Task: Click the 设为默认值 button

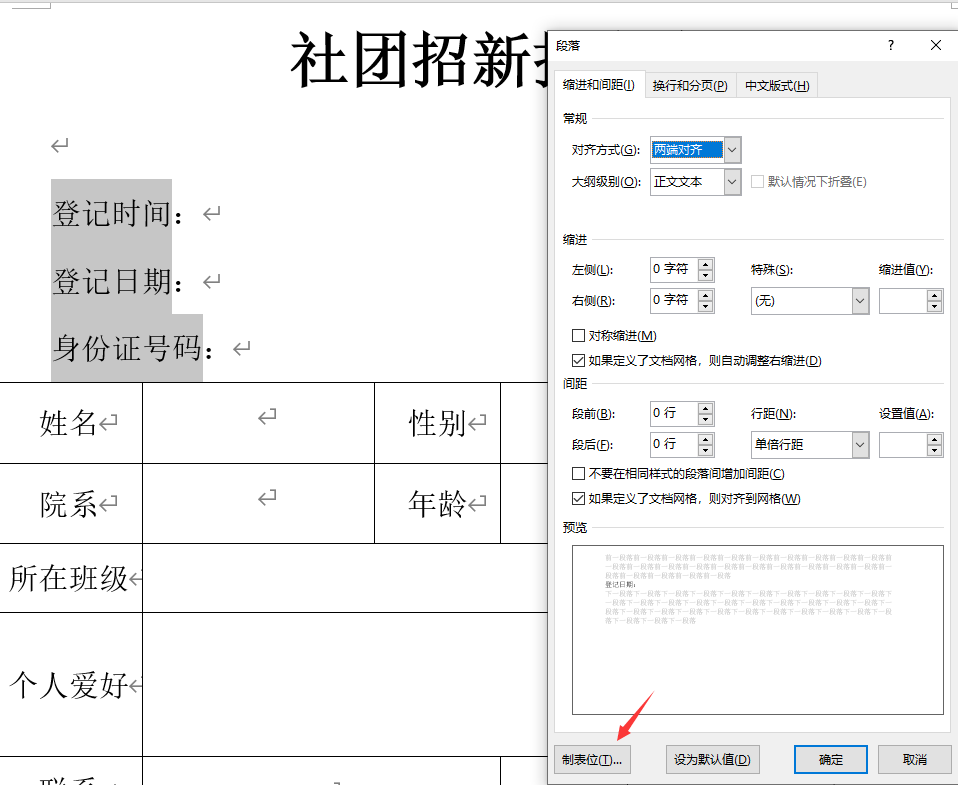Action: point(712,759)
